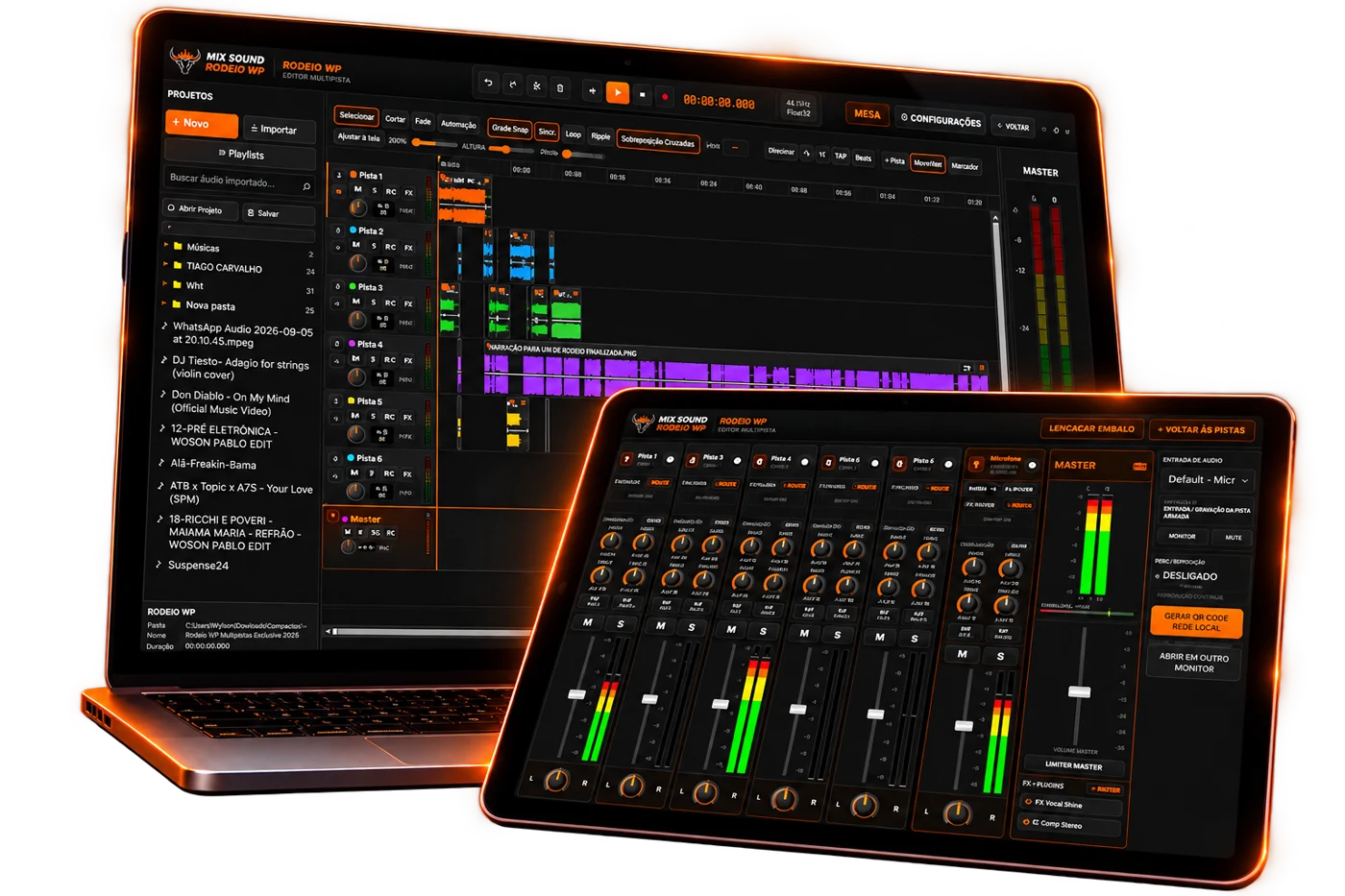Image resolution: width=1345 pixels, height=896 pixels.
Task: Click the magnifier icon in the audio search field
Action: [x=306, y=186]
